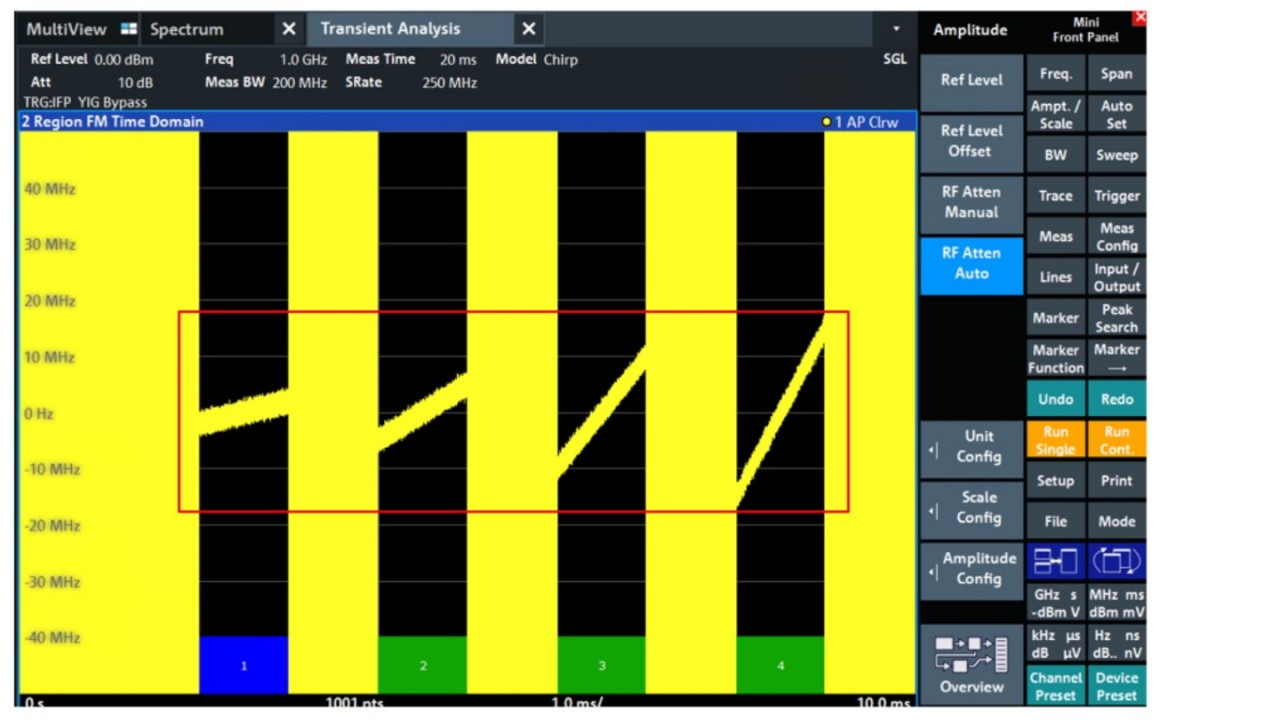The height and width of the screenshot is (720, 1280).
Task: Select the Hz ns dB.. nV unit key
Action: pyautogui.click(x=1116, y=644)
